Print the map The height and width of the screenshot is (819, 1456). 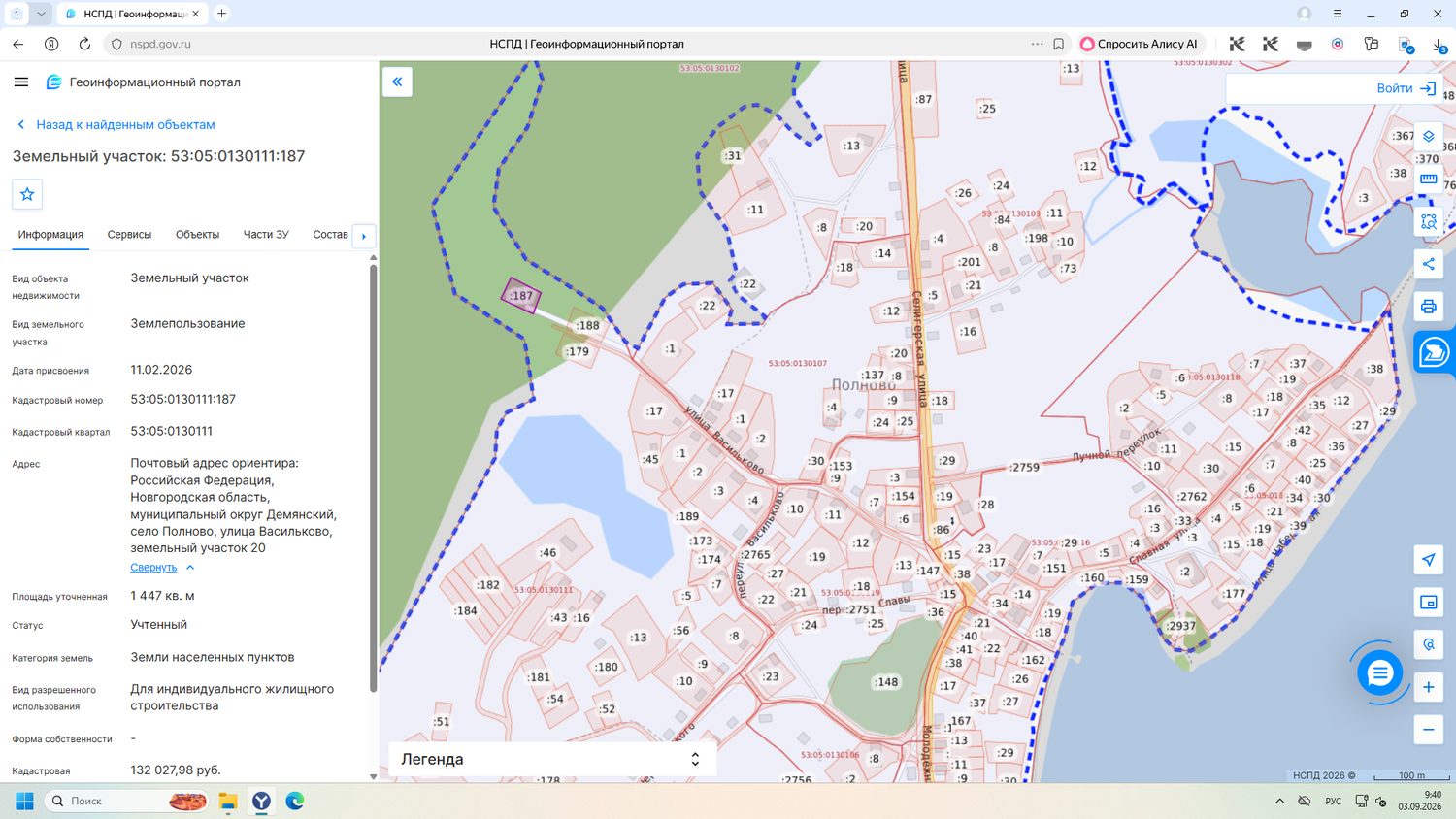(x=1428, y=307)
